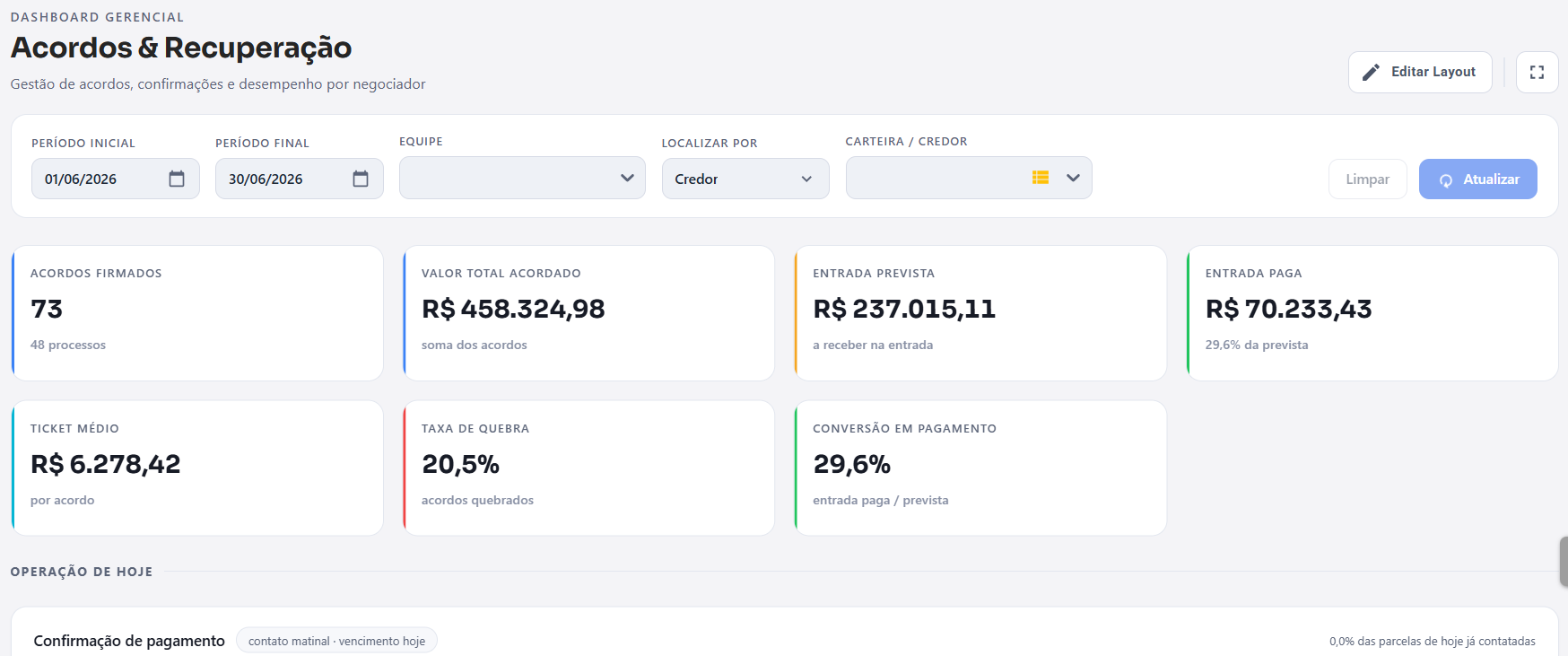Click the yellow list icon in Carteira field
The height and width of the screenshot is (656, 1568).
click(x=1041, y=178)
